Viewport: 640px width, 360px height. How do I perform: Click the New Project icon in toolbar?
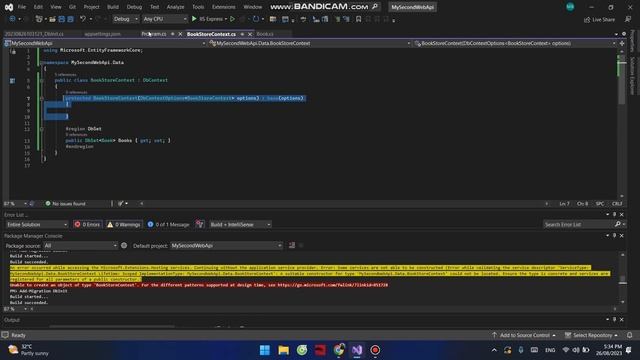39,19
